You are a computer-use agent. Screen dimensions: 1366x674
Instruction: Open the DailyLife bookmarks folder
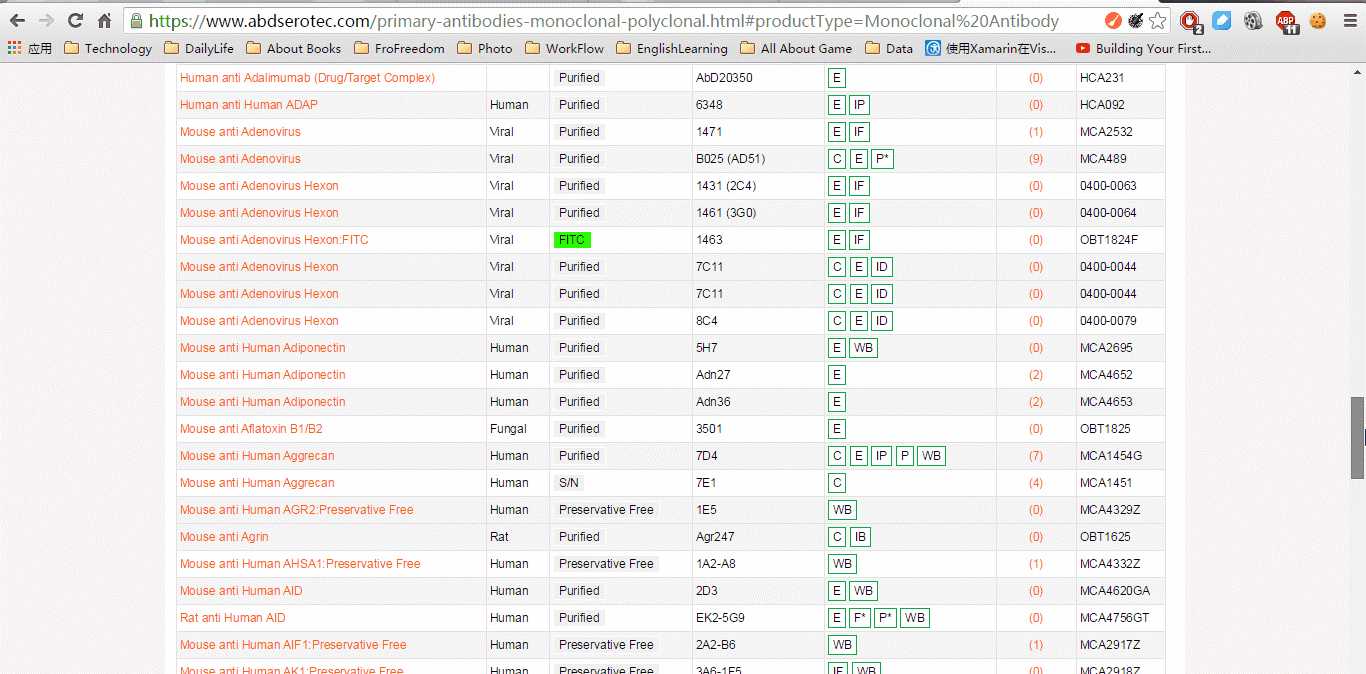pyautogui.click(x=199, y=48)
